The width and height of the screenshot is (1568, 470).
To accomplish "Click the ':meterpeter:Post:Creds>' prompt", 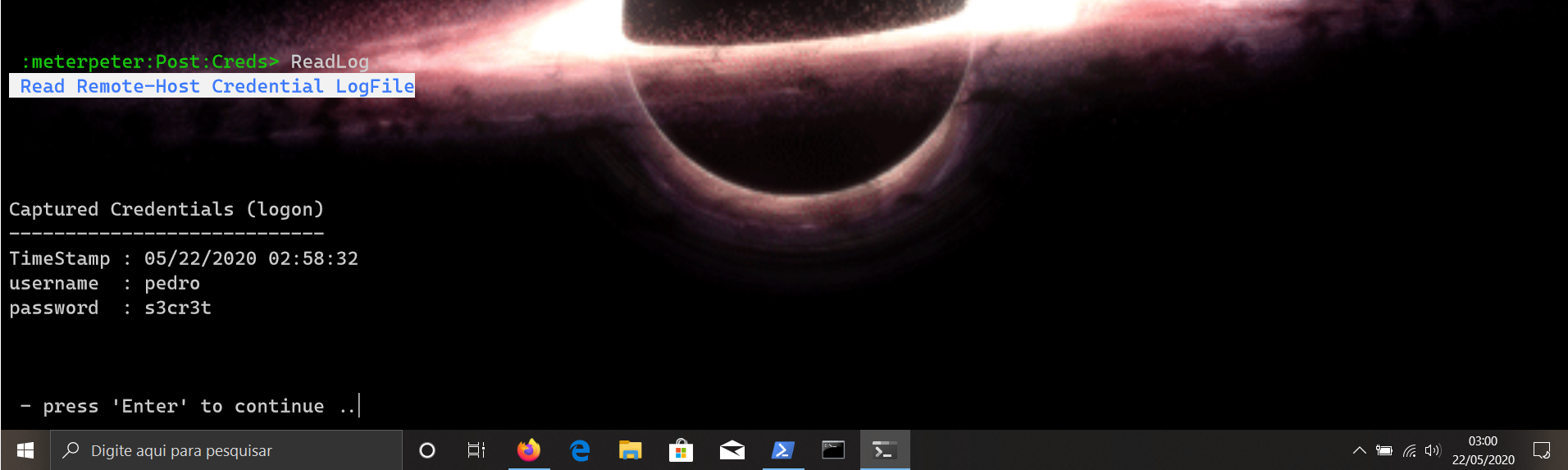I will [150, 62].
